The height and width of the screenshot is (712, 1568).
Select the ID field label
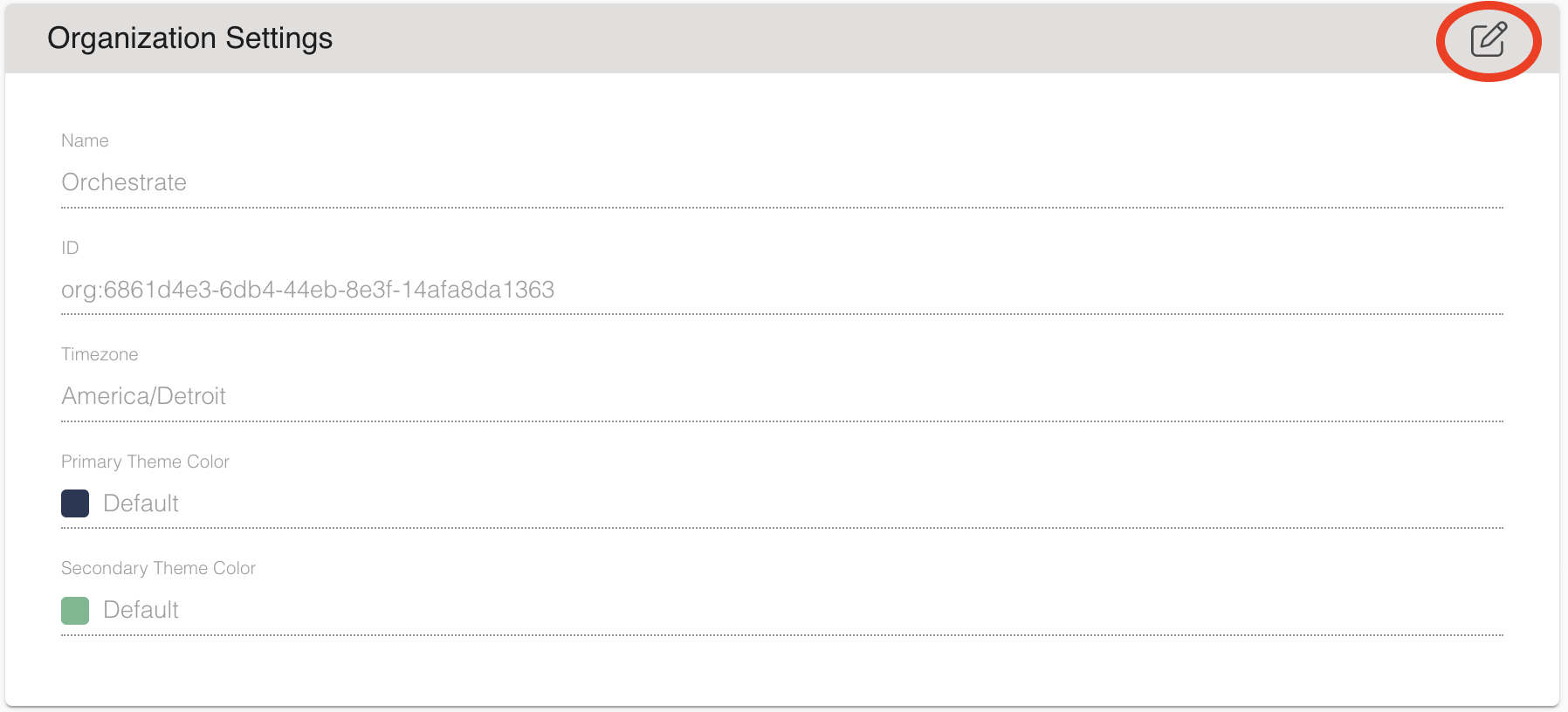70,248
